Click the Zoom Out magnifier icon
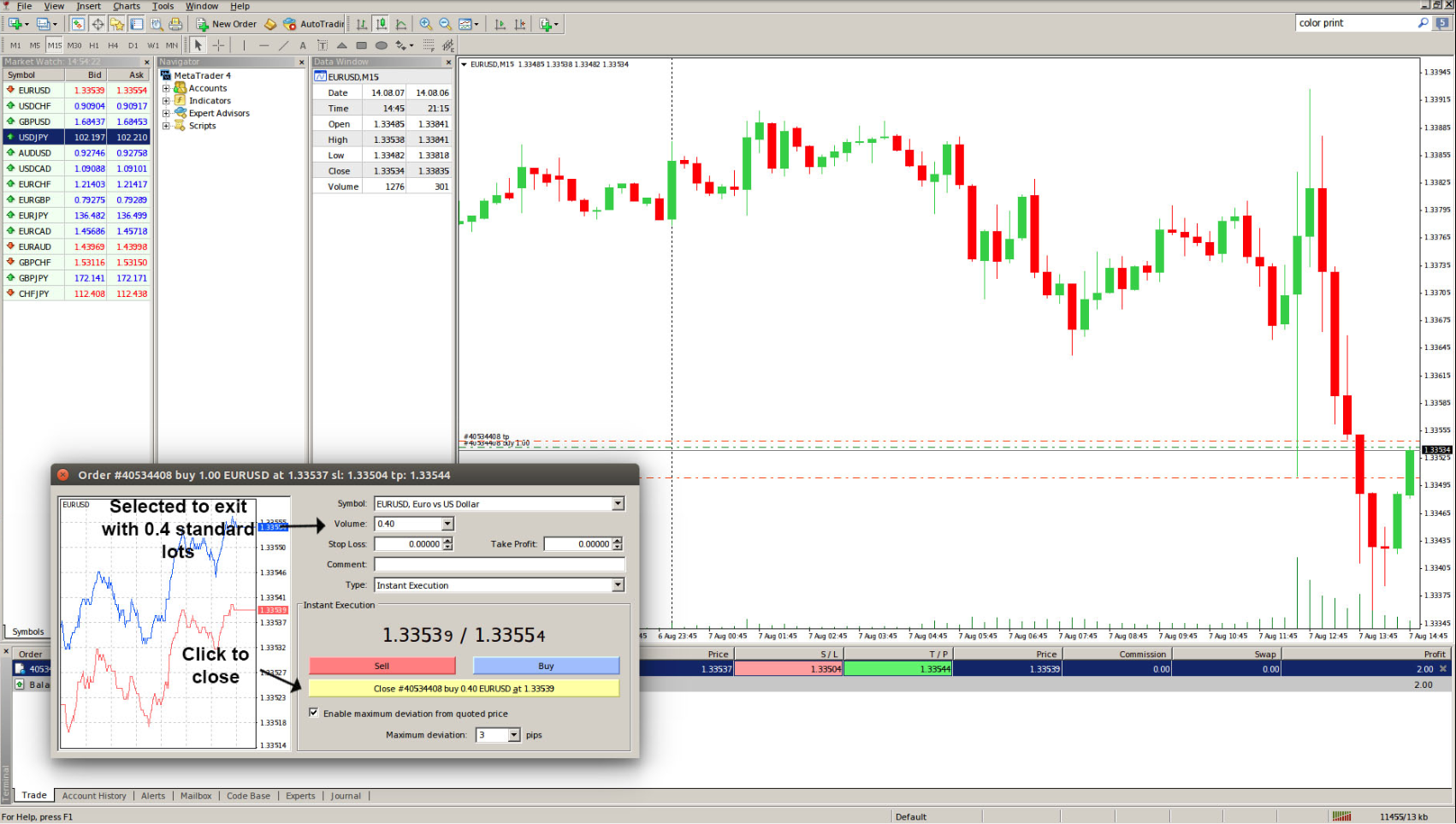 coord(445,24)
